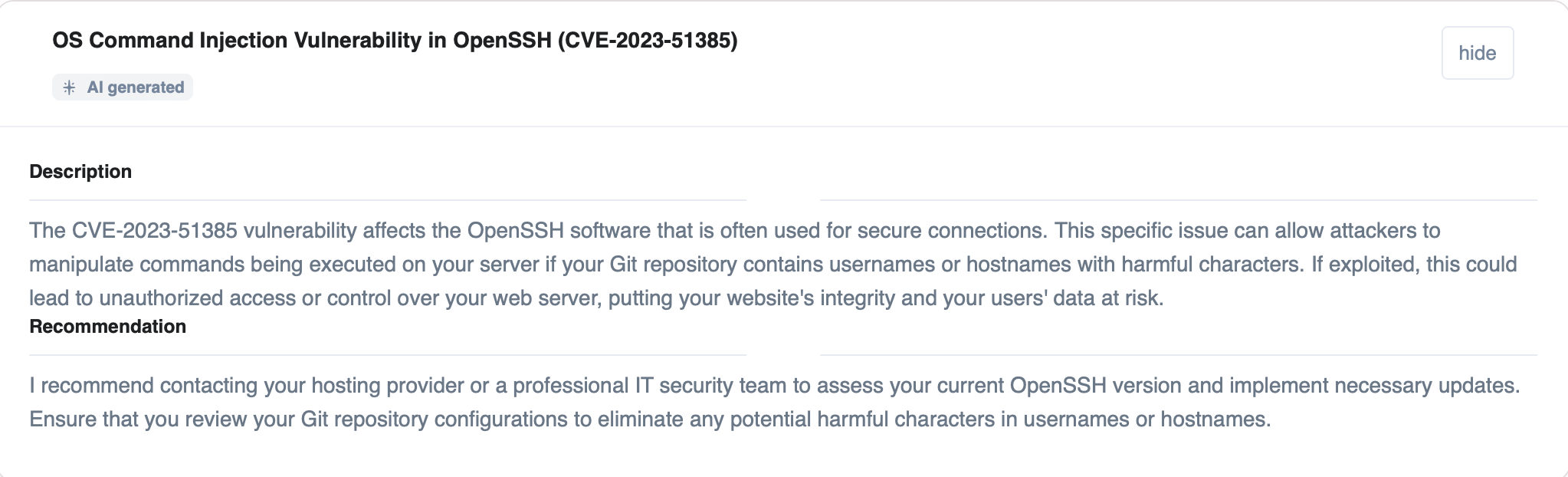Click 'usernames or hostnames' ending the recommendation
The image size is (1568, 477).
tap(1146, 419)
